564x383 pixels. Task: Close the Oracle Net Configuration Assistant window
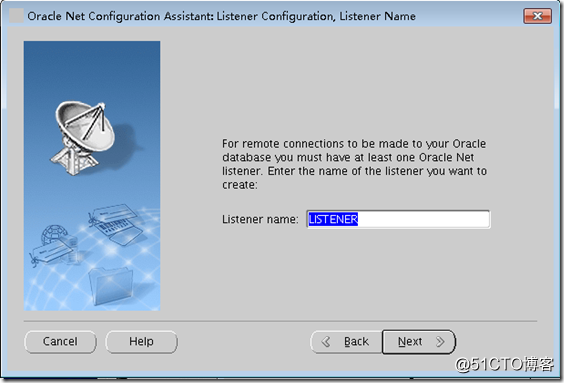(537, 16)
